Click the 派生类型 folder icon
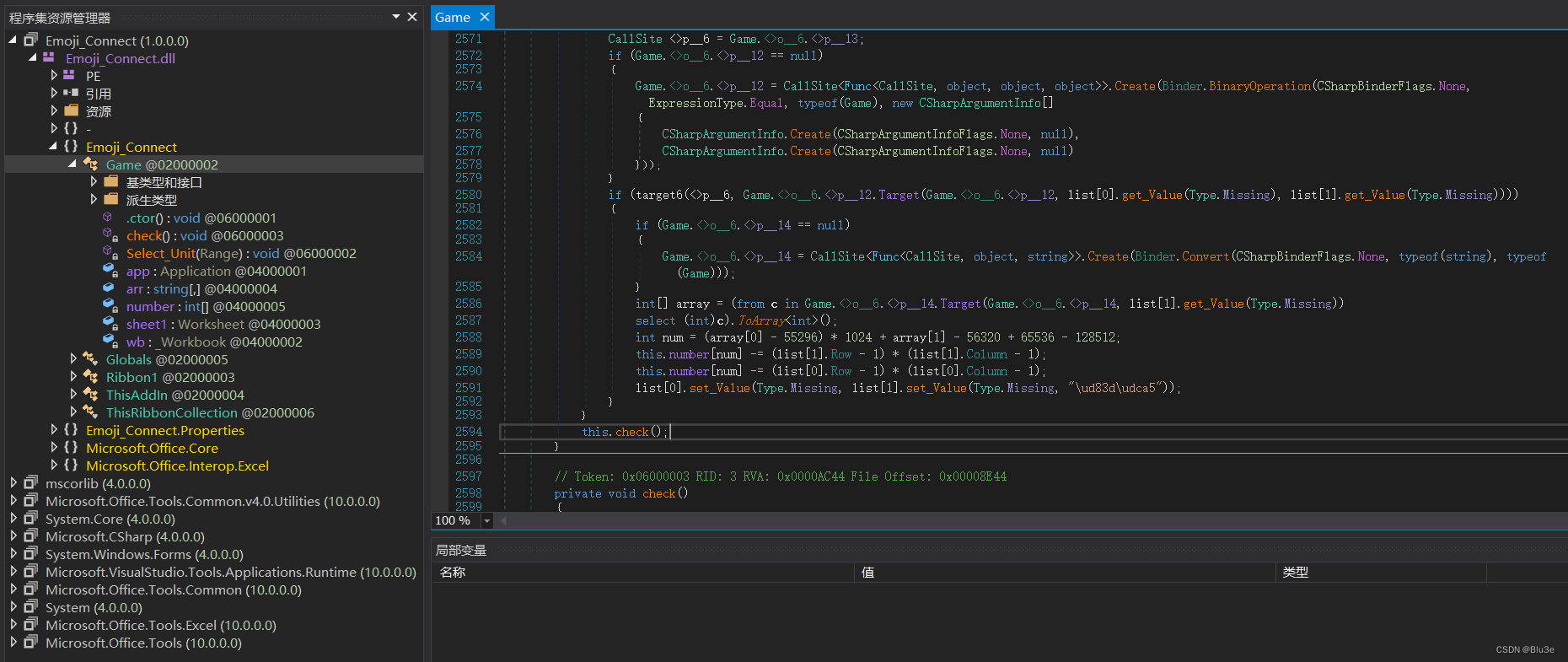This screenshot has width=1568, height=662. [110, 199]
